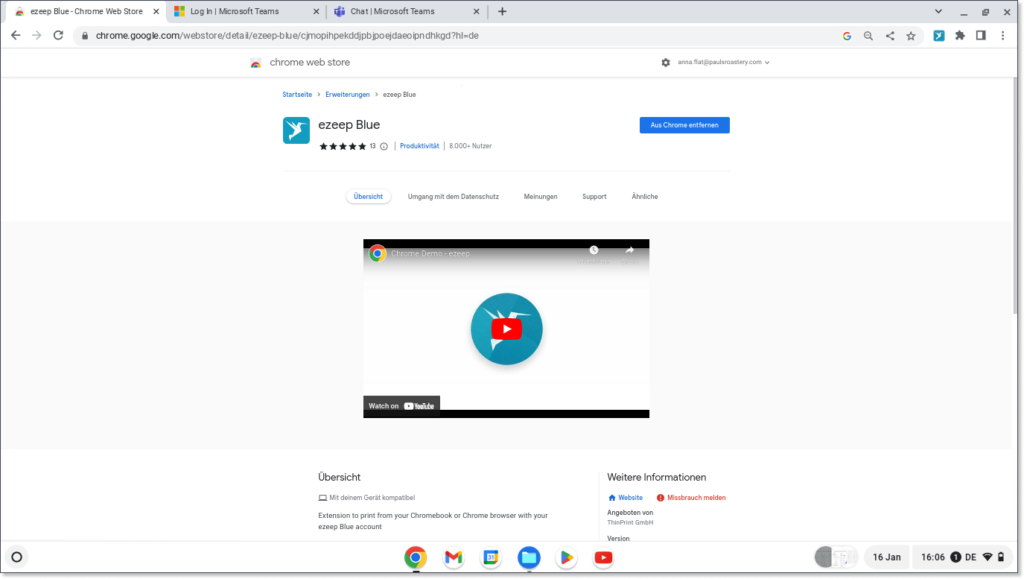Click Mit deinem Gerät kompatibel text

click(x=372, y=497)
